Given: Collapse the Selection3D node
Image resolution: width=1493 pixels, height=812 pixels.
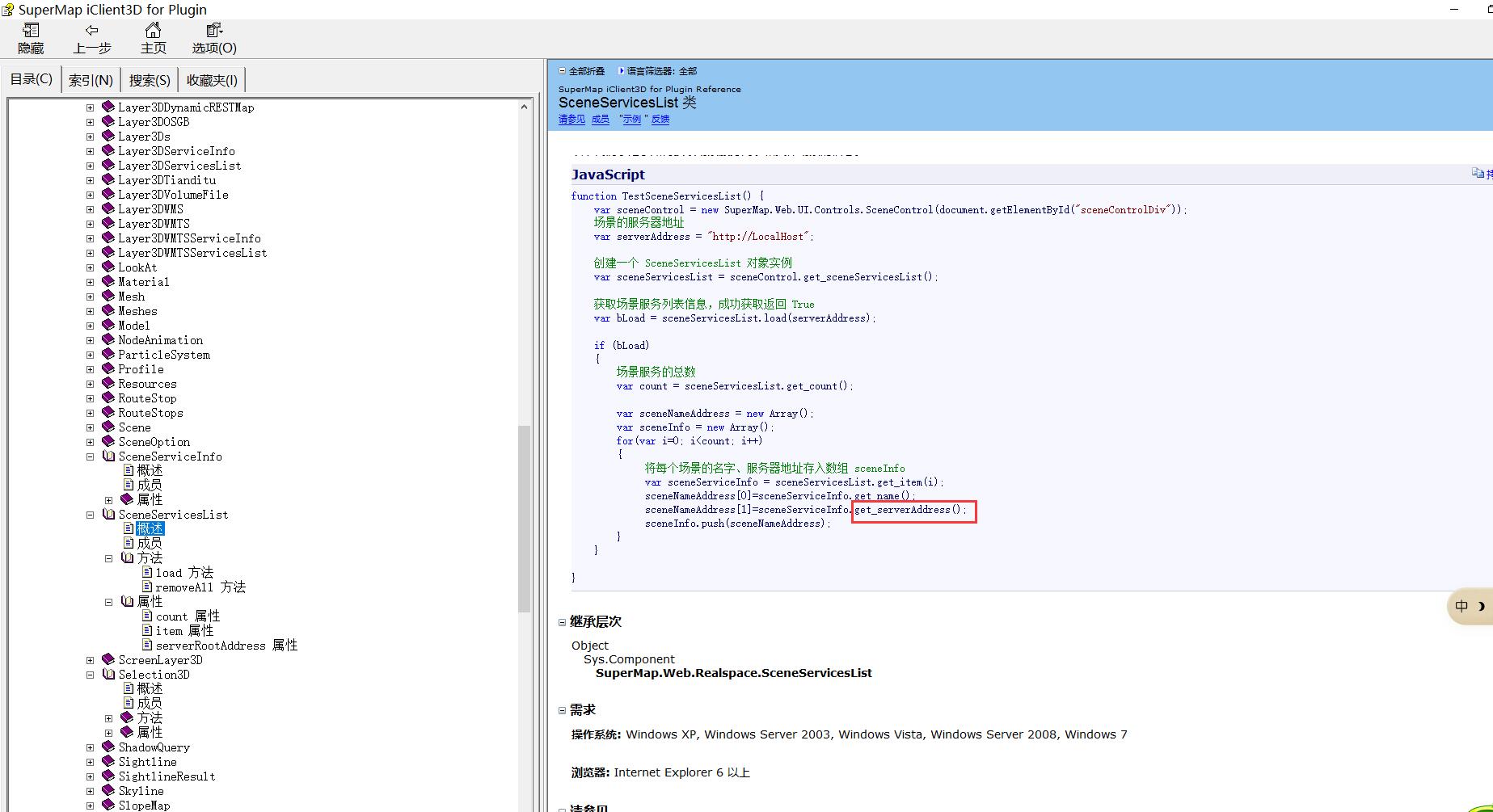Looking at the screenshot, I should click(x=90, y=675).
